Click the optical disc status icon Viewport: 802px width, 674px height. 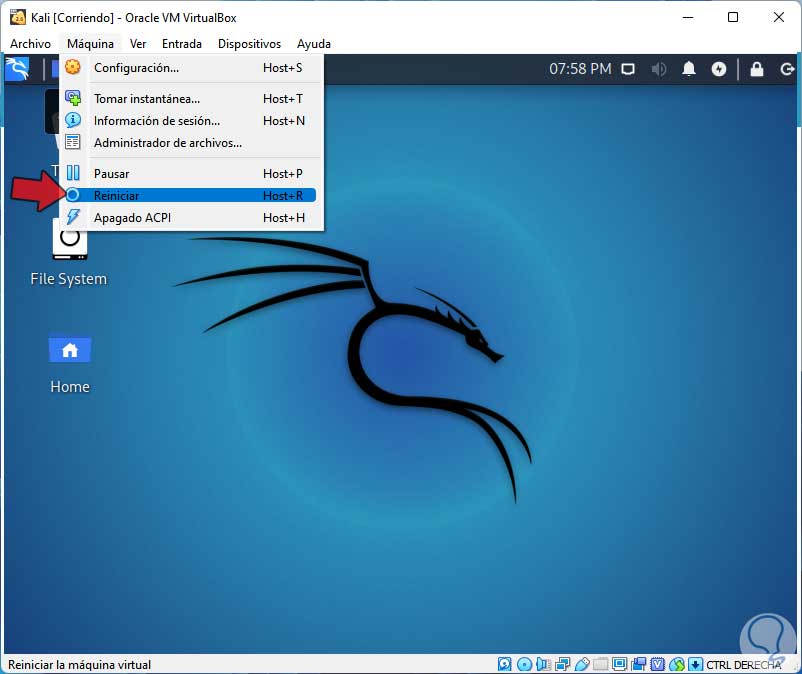[524, 664]
